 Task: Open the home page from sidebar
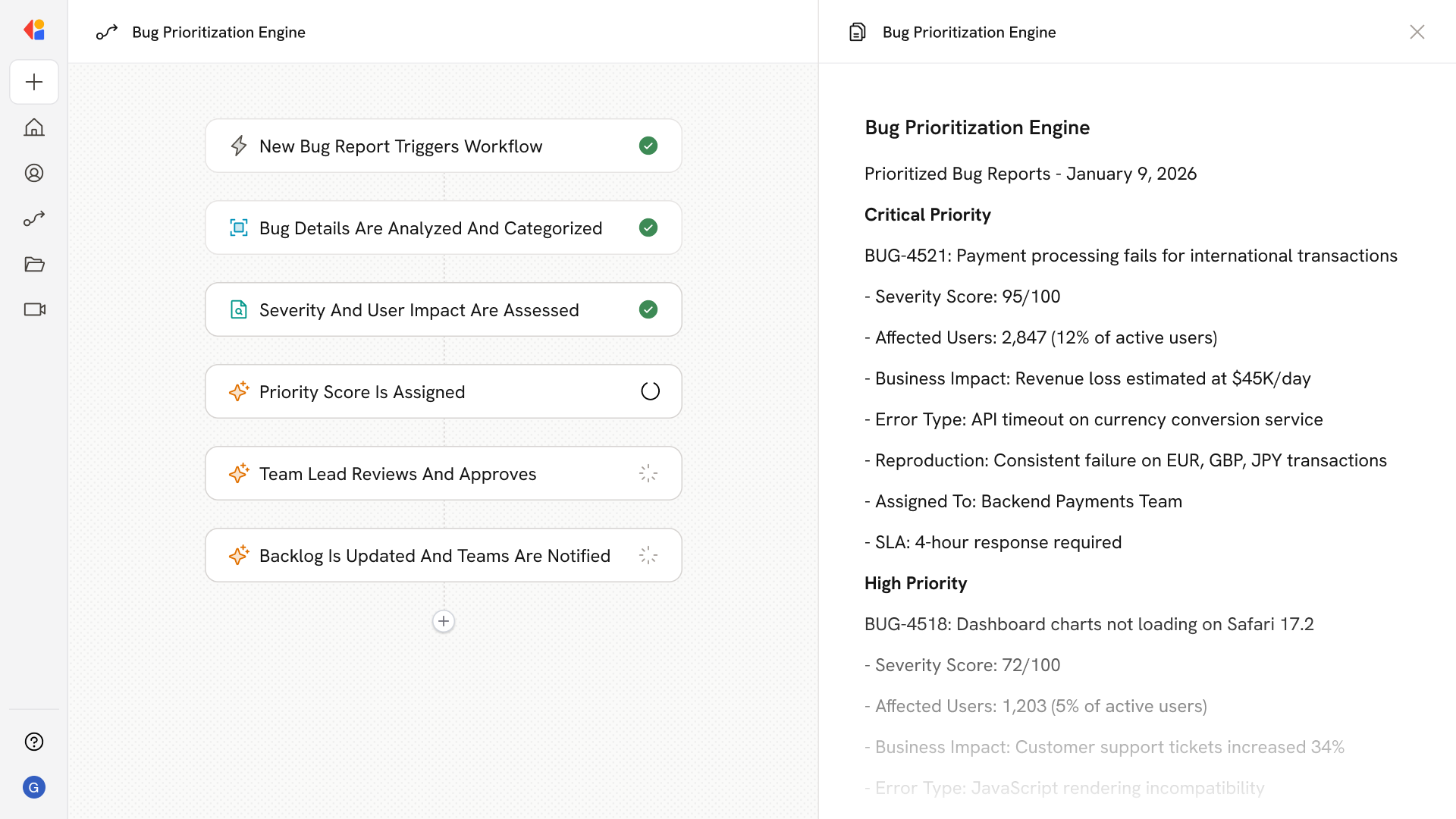point(34,127)
